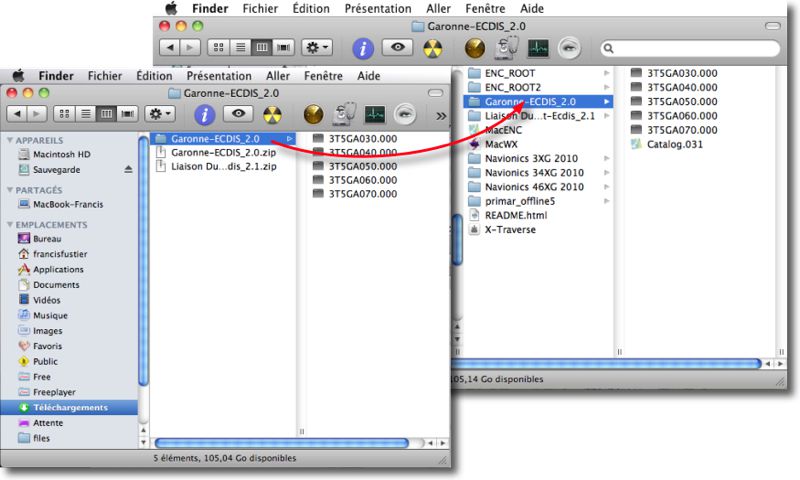Open Fenêtre menu in back window
800x480 pixels.
(485, 8)
